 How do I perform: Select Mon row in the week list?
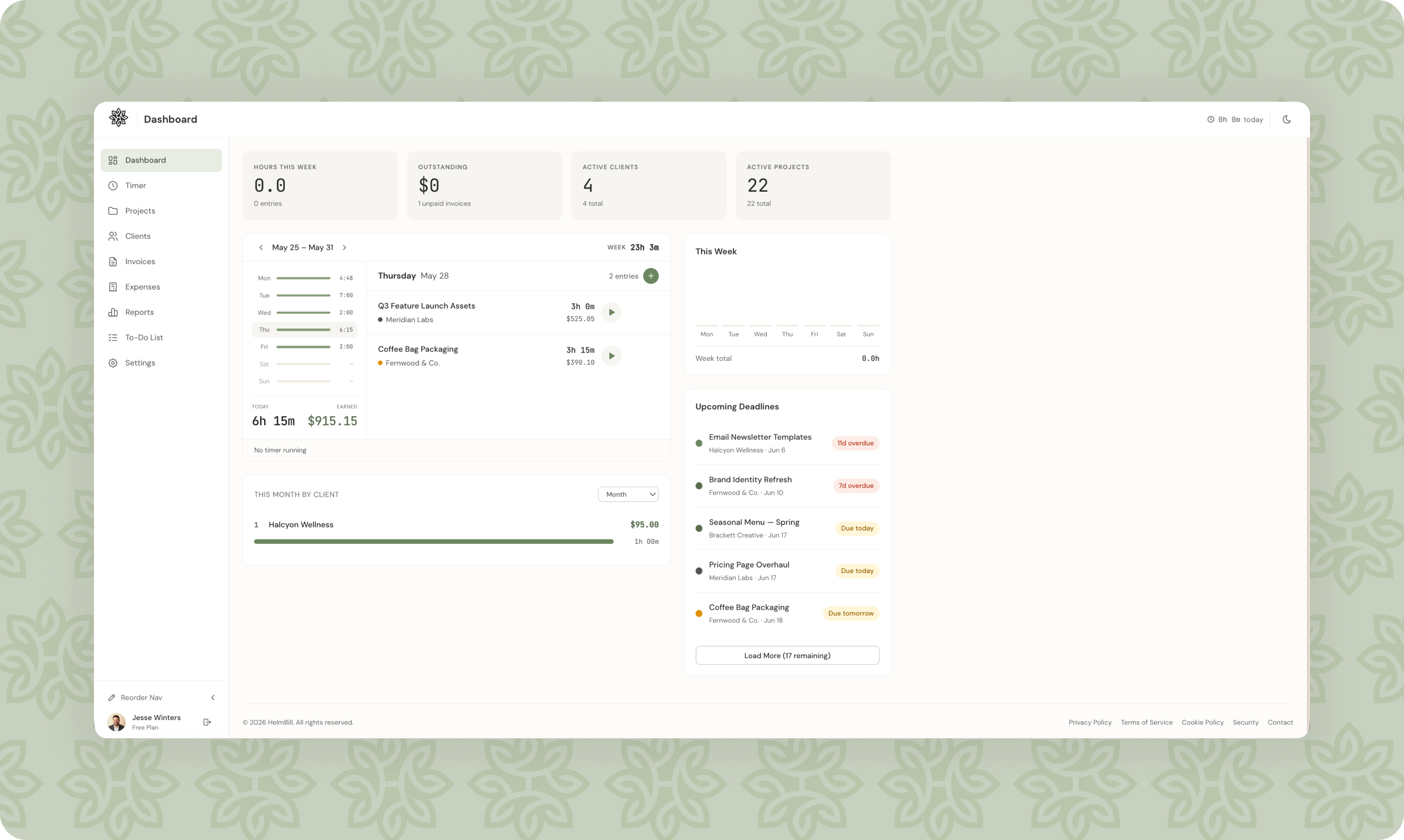click(305, 279)
